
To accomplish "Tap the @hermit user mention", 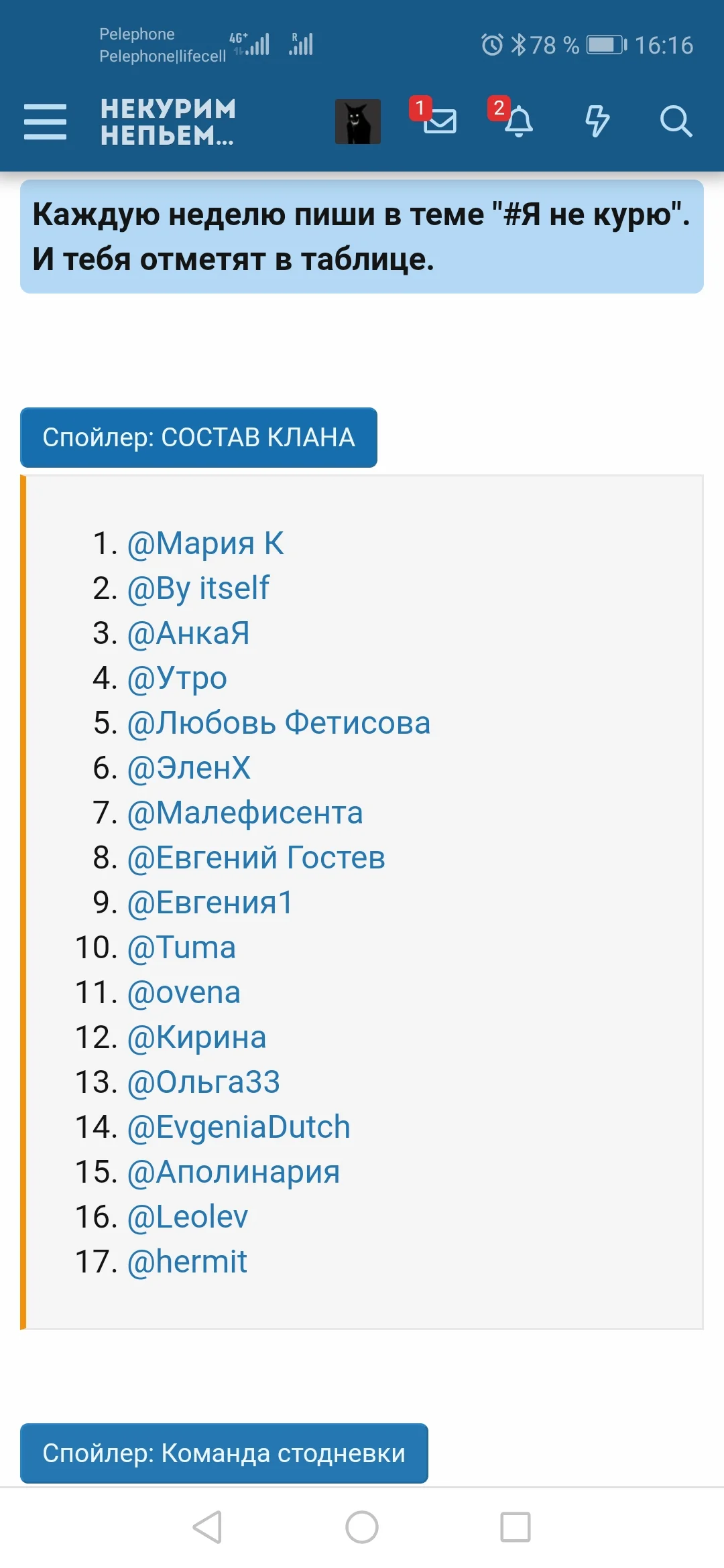I will point(187,1262).
